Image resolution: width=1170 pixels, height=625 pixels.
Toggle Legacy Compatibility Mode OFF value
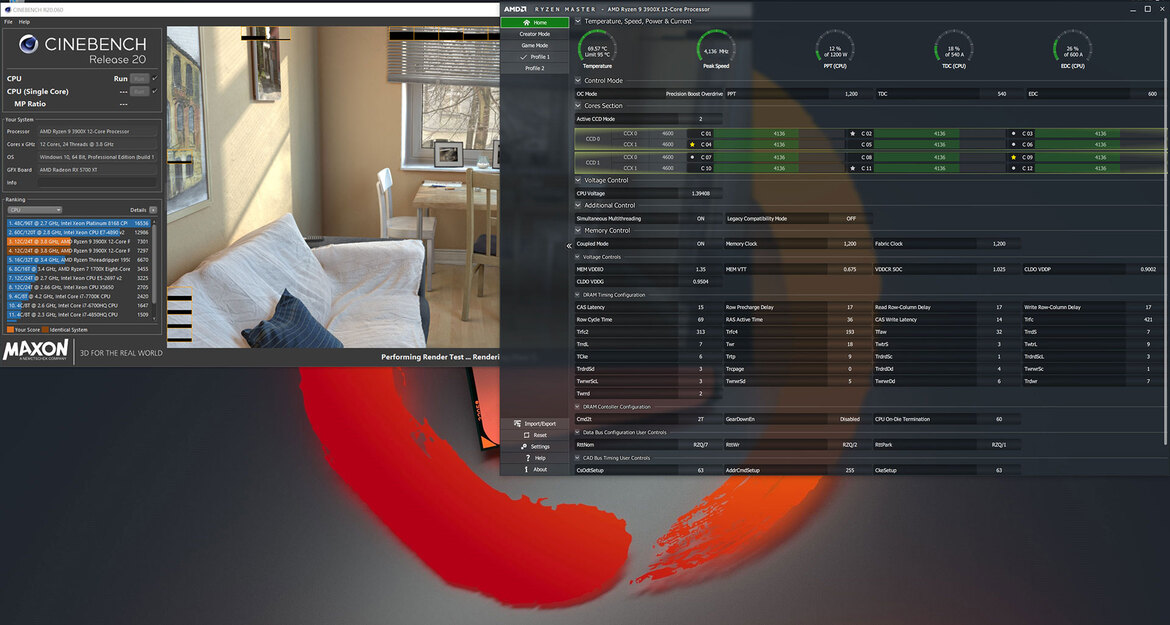coord(851,219)
